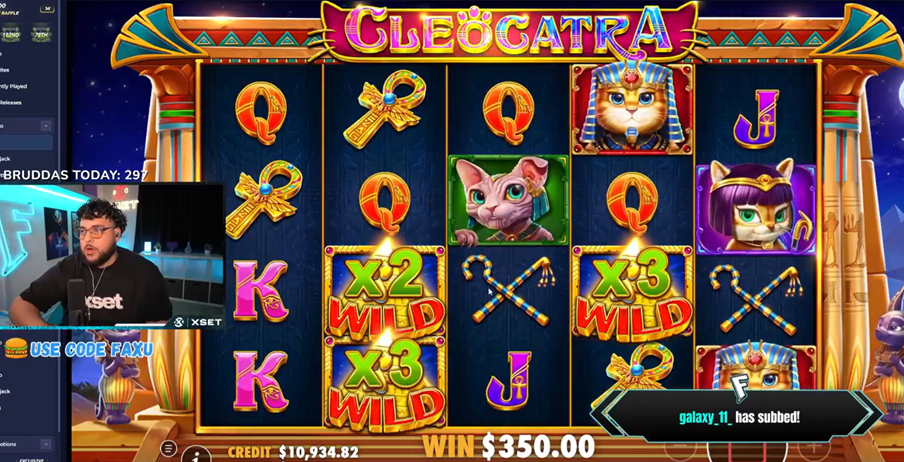Open the game info "i" icon
This screenshot has width=904, height=462.
click(x=198, y=456)
